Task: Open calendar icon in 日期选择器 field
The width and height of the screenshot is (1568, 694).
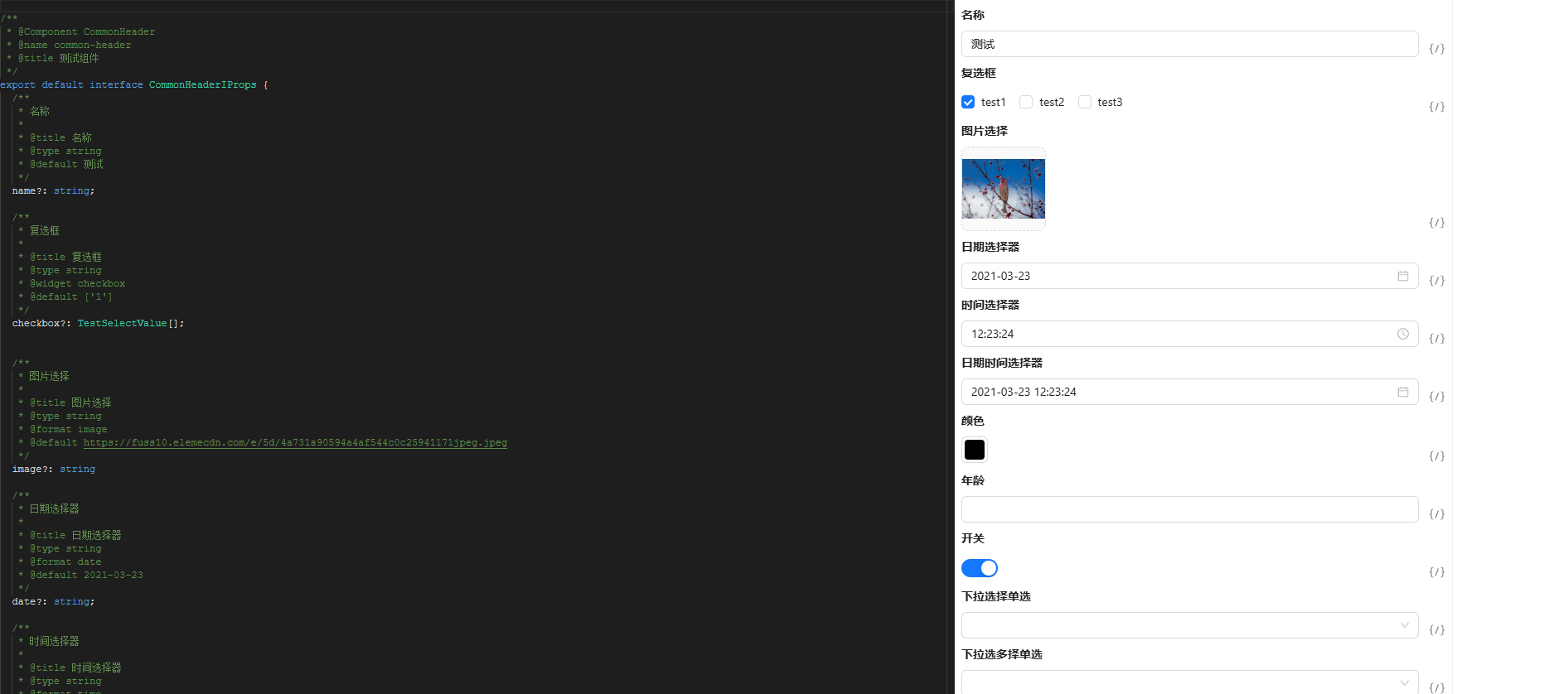Action: tap(1402, 276)
